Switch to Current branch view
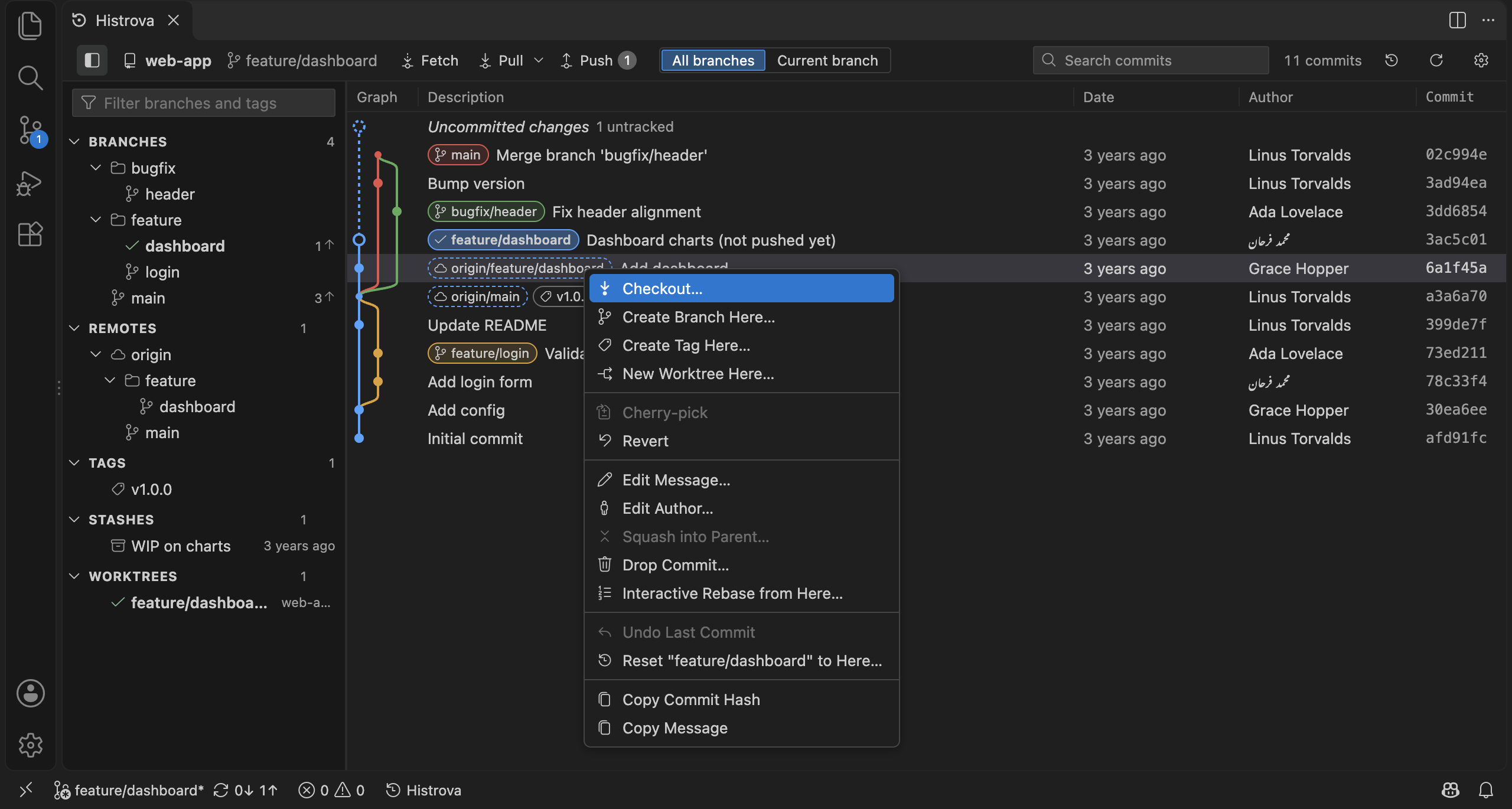 (x=827, y=60)
